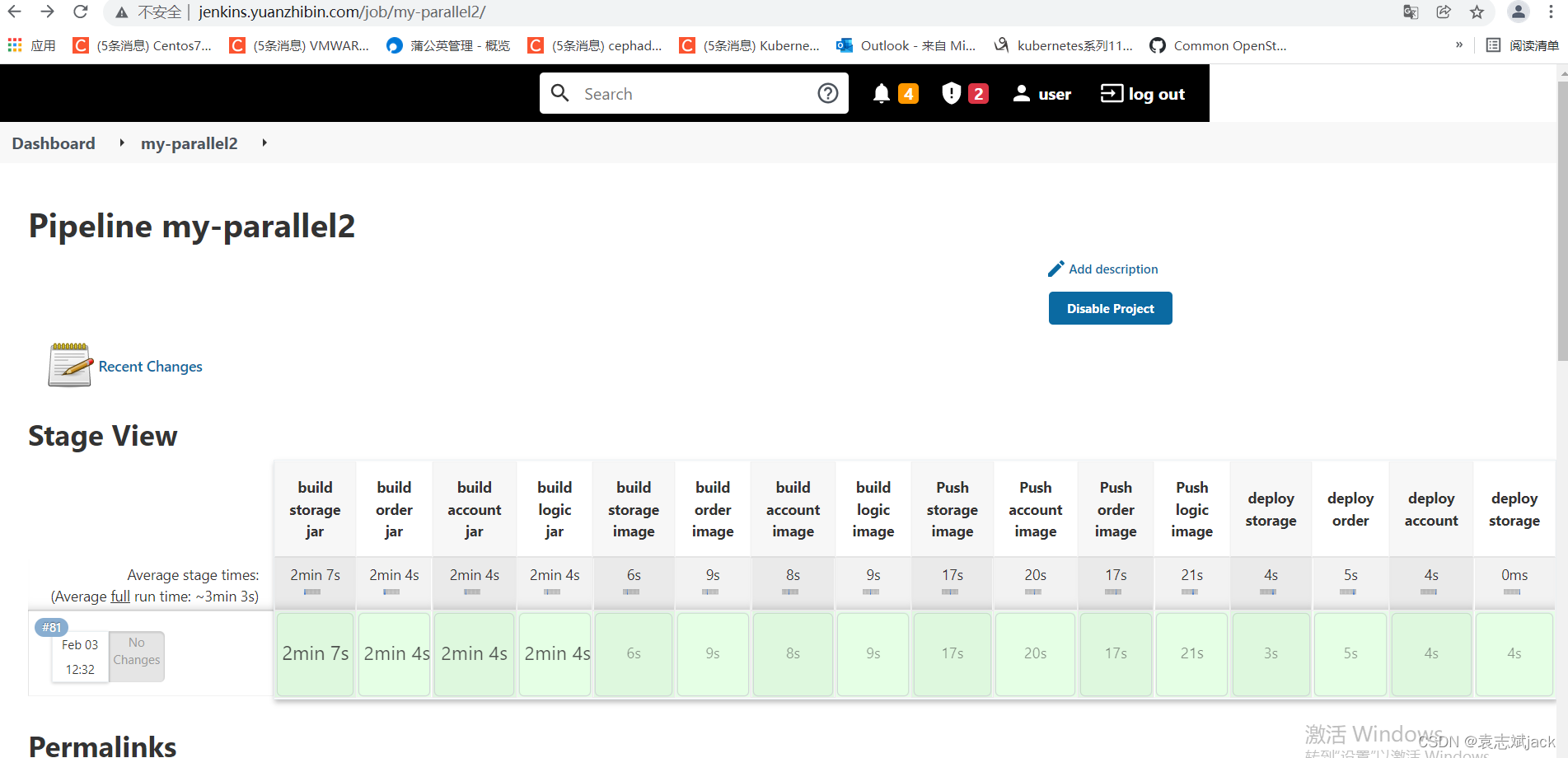Open the Kuberne CSDN bookmark

coord(750,45)
